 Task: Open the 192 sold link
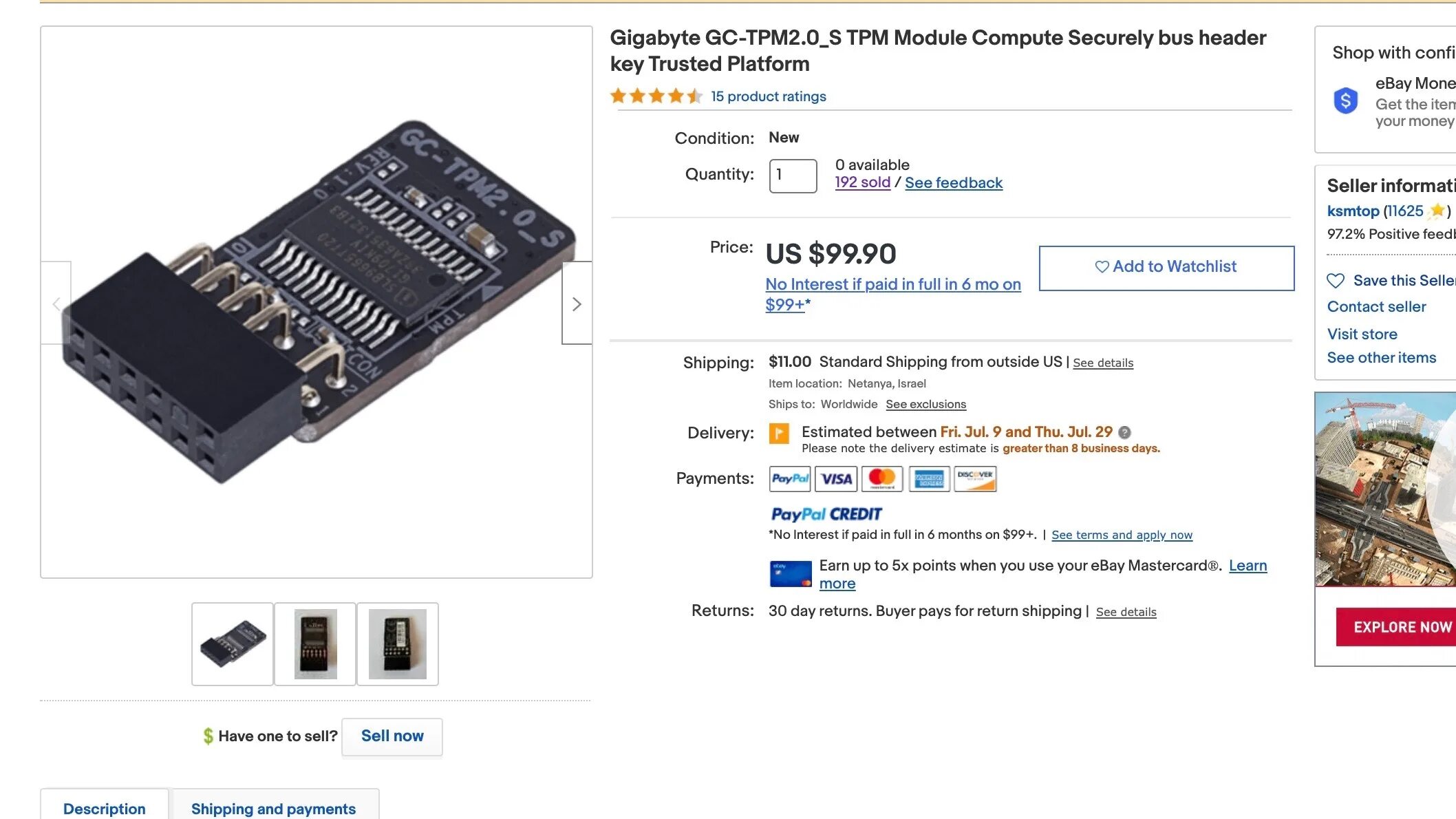pos(862,182)
